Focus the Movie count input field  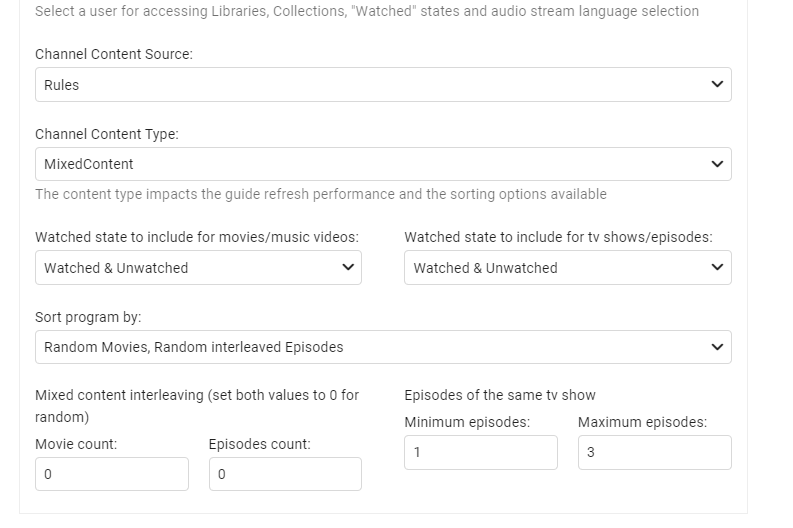click(x=111, y=474)
